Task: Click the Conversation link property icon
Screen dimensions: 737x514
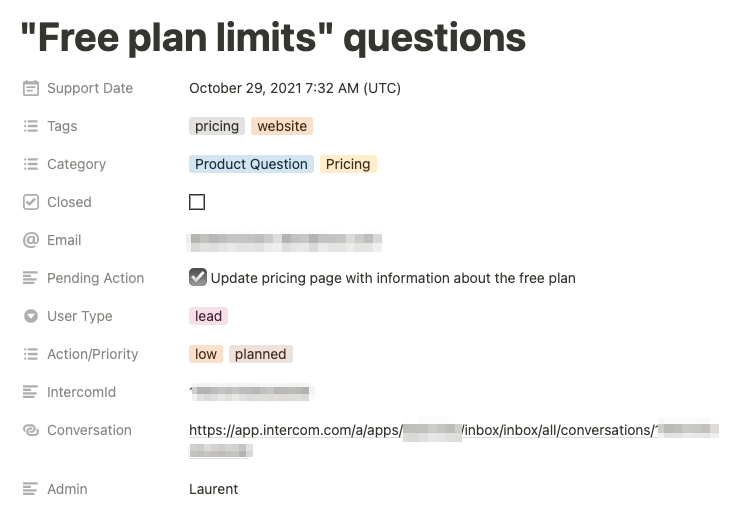Action: [x=30, y=430]
